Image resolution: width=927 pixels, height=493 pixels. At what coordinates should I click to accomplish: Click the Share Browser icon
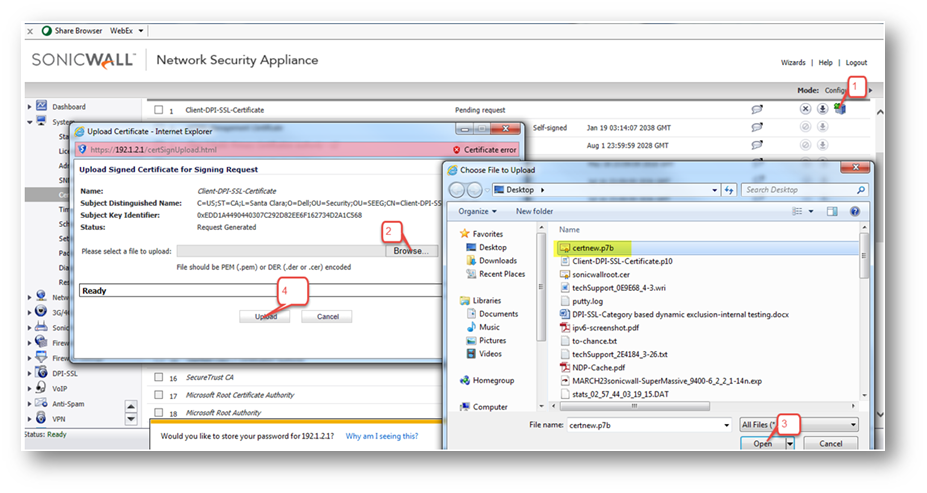[x=46, y=31]
